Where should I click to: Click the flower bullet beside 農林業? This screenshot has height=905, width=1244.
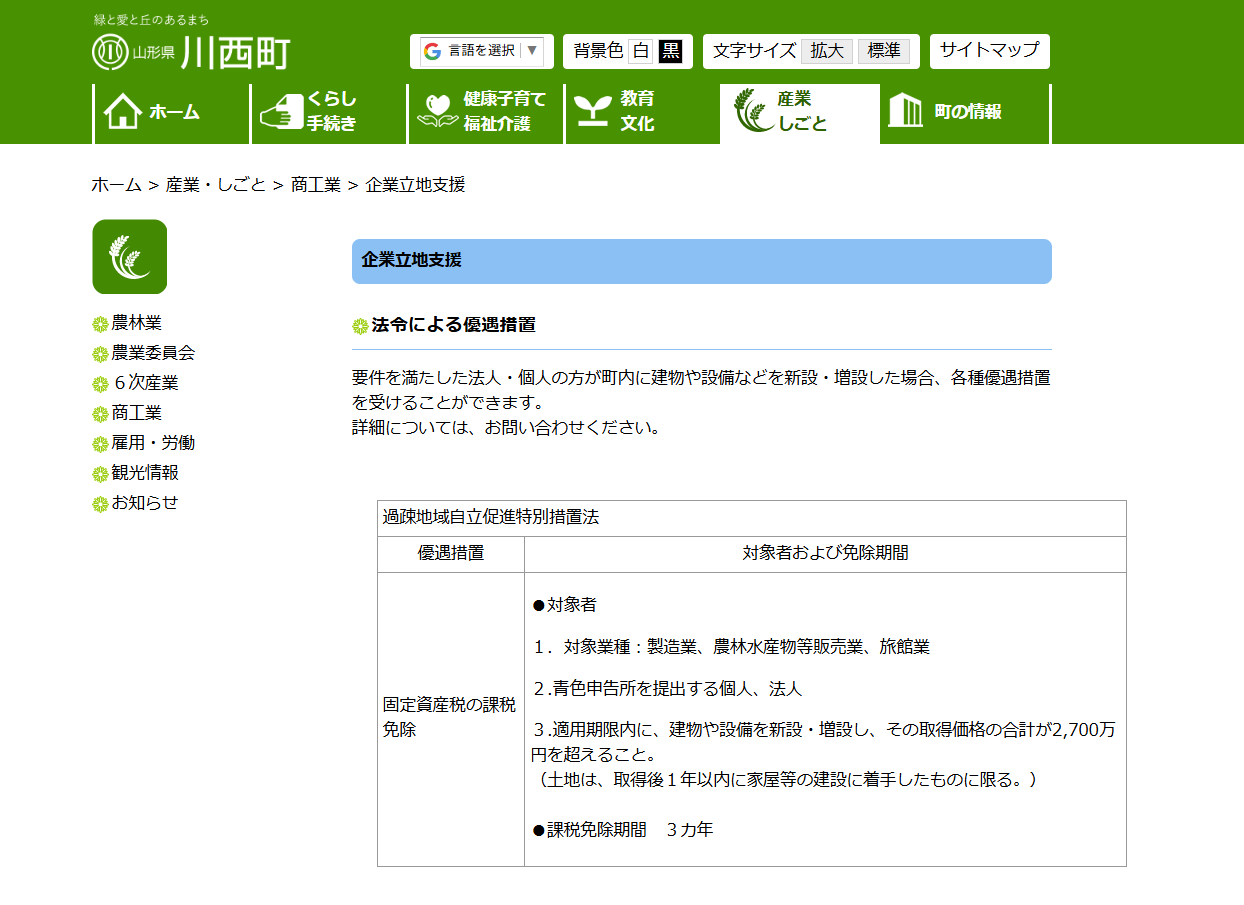pos(100,324)
